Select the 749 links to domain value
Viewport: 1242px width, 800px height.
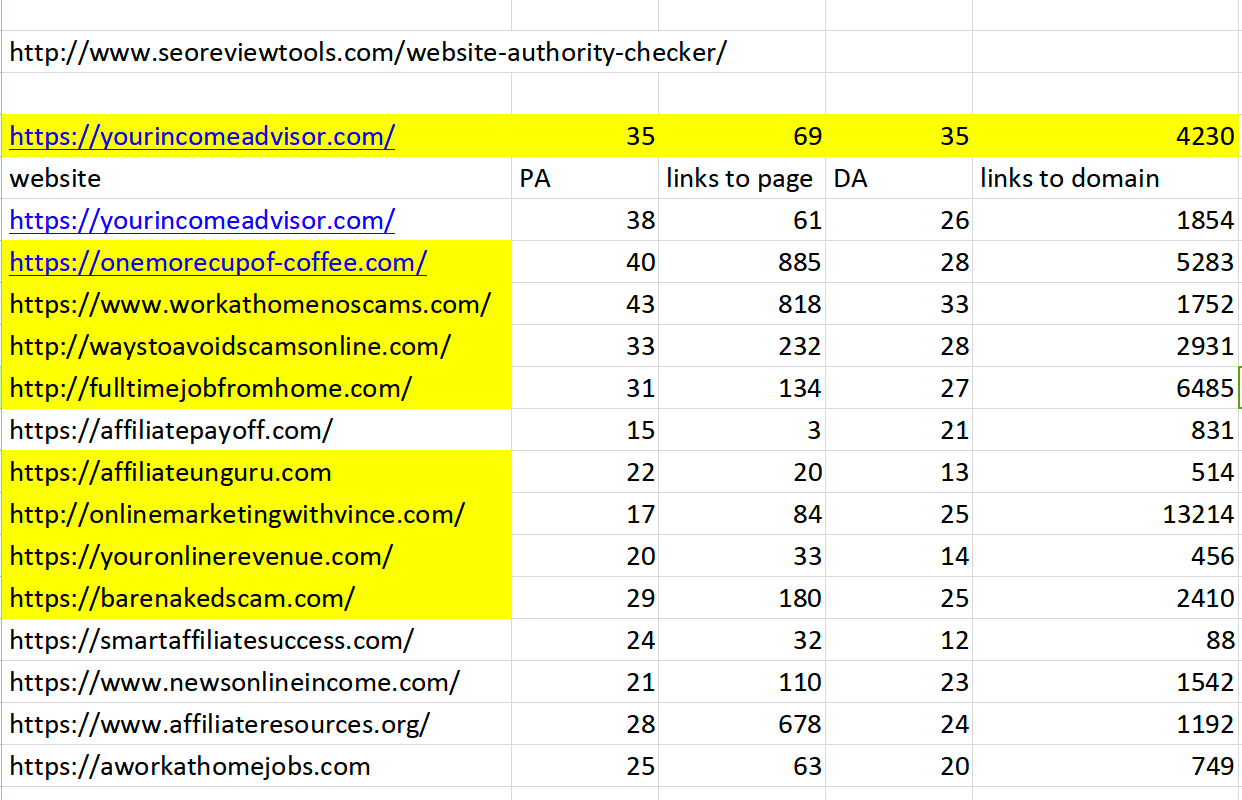click(x=1107, y=766)
